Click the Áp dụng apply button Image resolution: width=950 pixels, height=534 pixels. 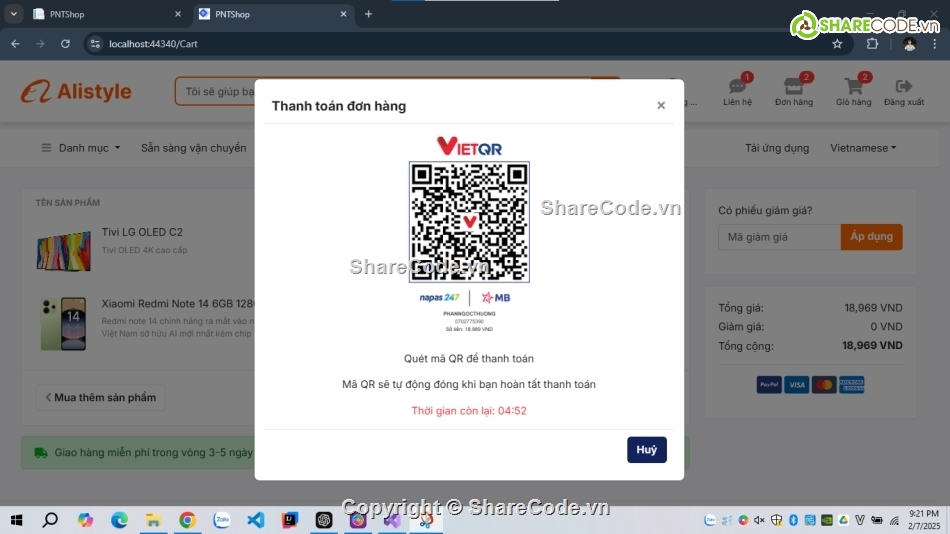[x=871, y=237]
